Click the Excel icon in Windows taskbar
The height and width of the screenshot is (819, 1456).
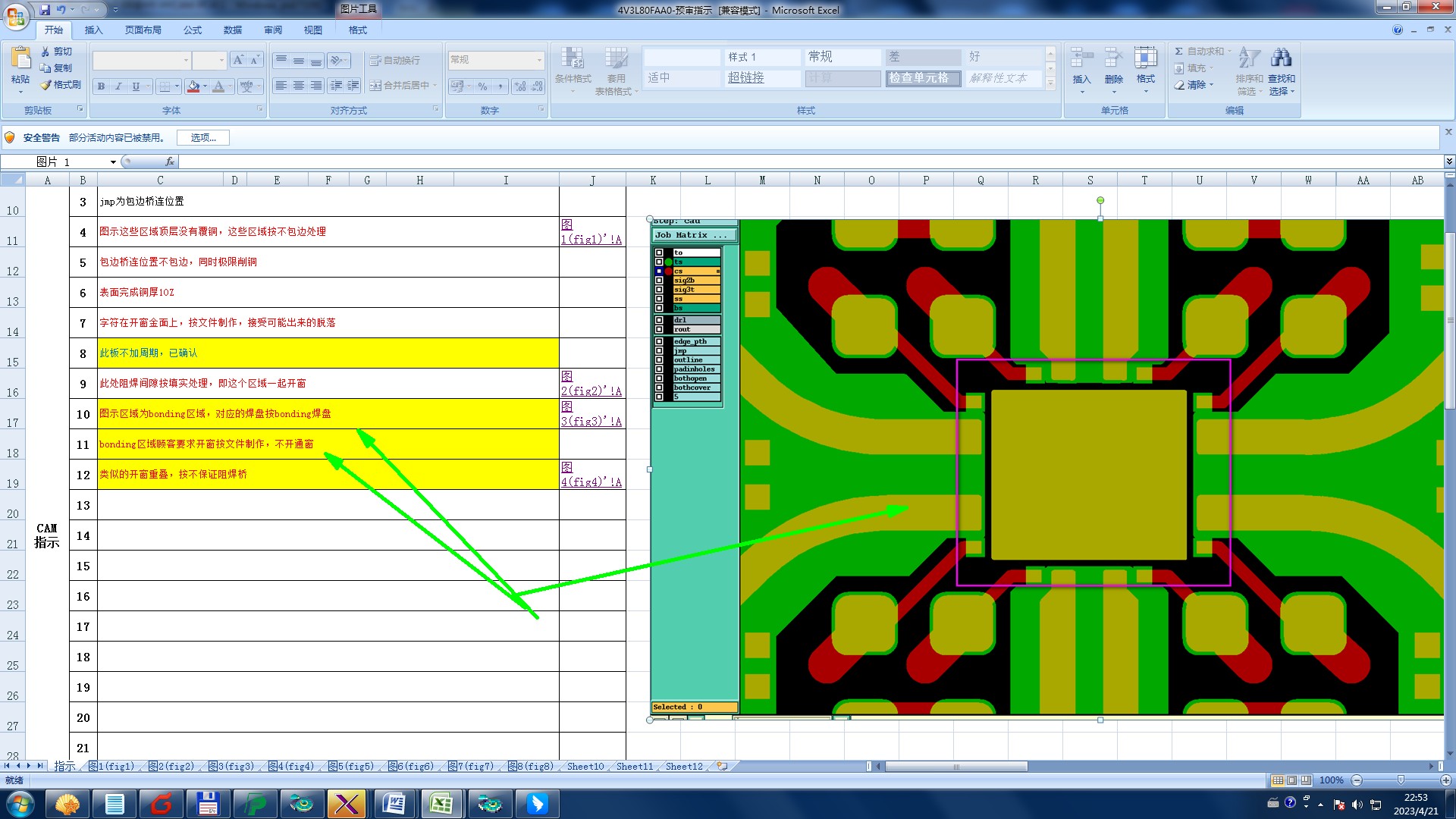[x=441, y=804]
